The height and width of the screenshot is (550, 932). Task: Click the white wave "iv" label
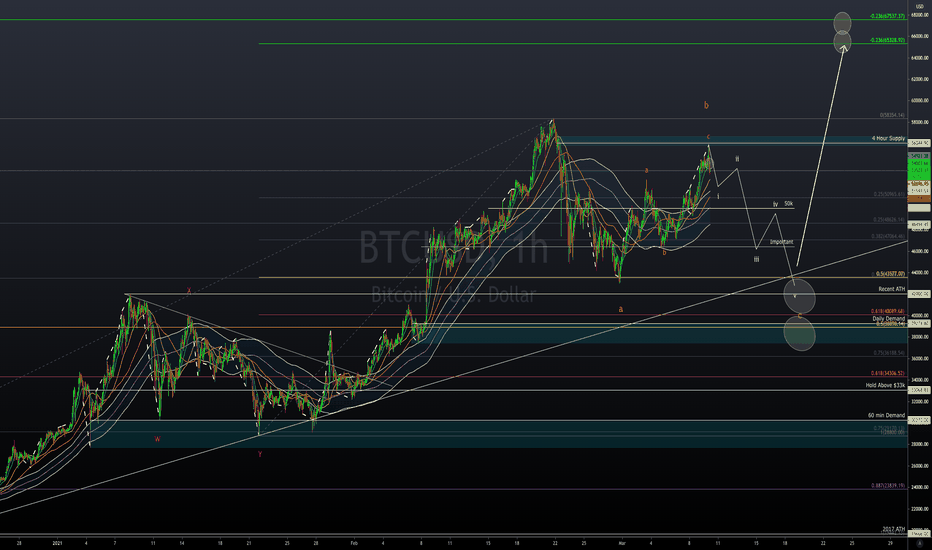click(x=775, y=204)
